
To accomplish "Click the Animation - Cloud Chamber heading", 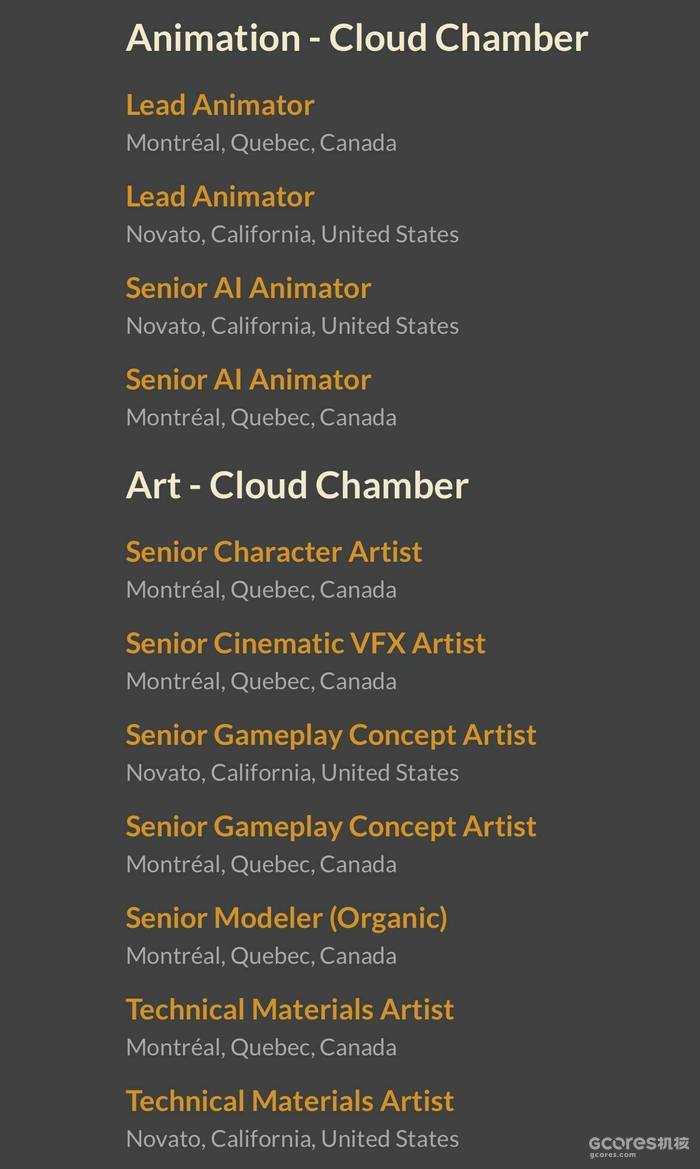I will coord(357,38).
